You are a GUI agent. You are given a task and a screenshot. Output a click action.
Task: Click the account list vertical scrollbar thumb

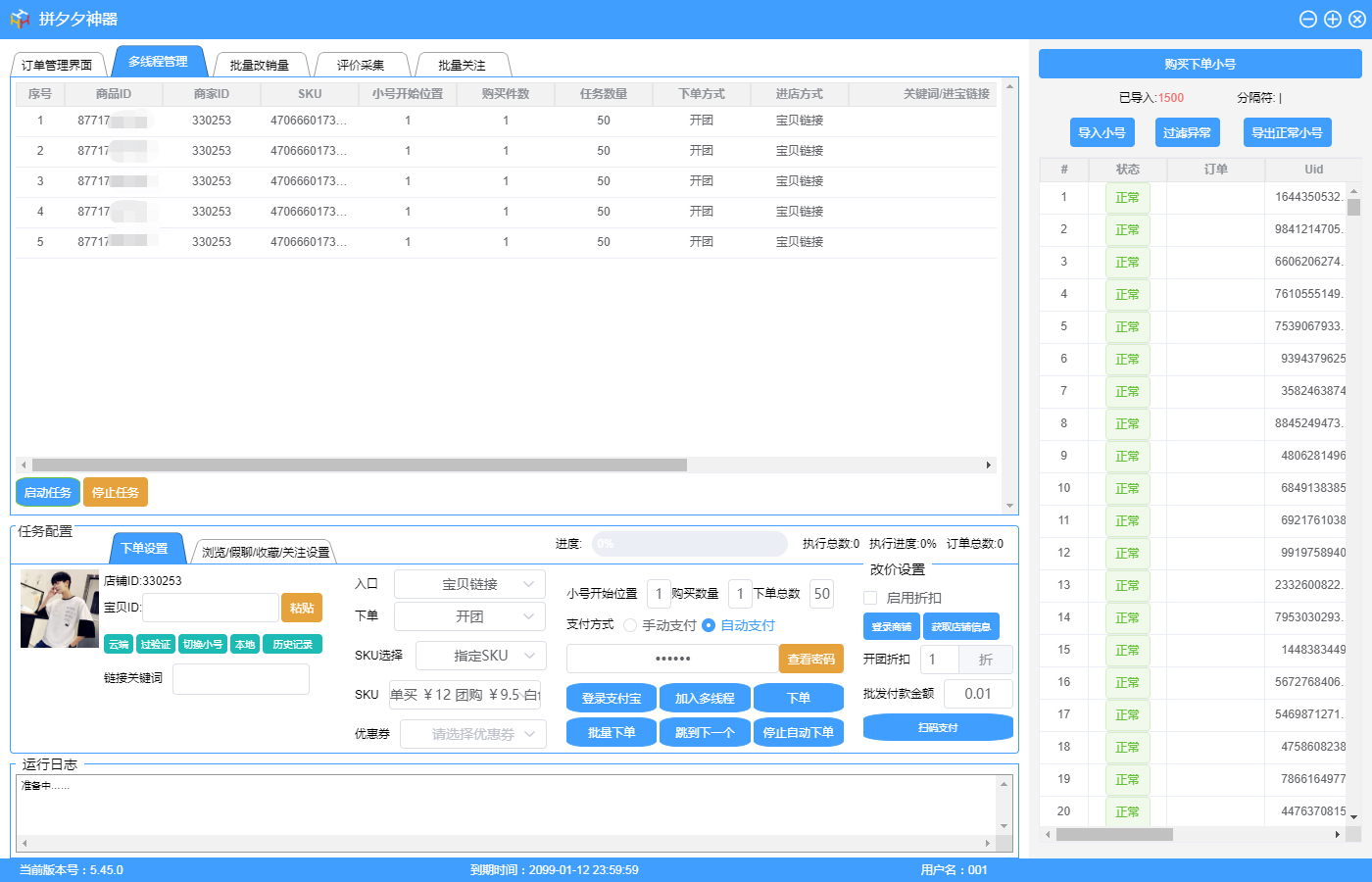(x=1353, y=207)
